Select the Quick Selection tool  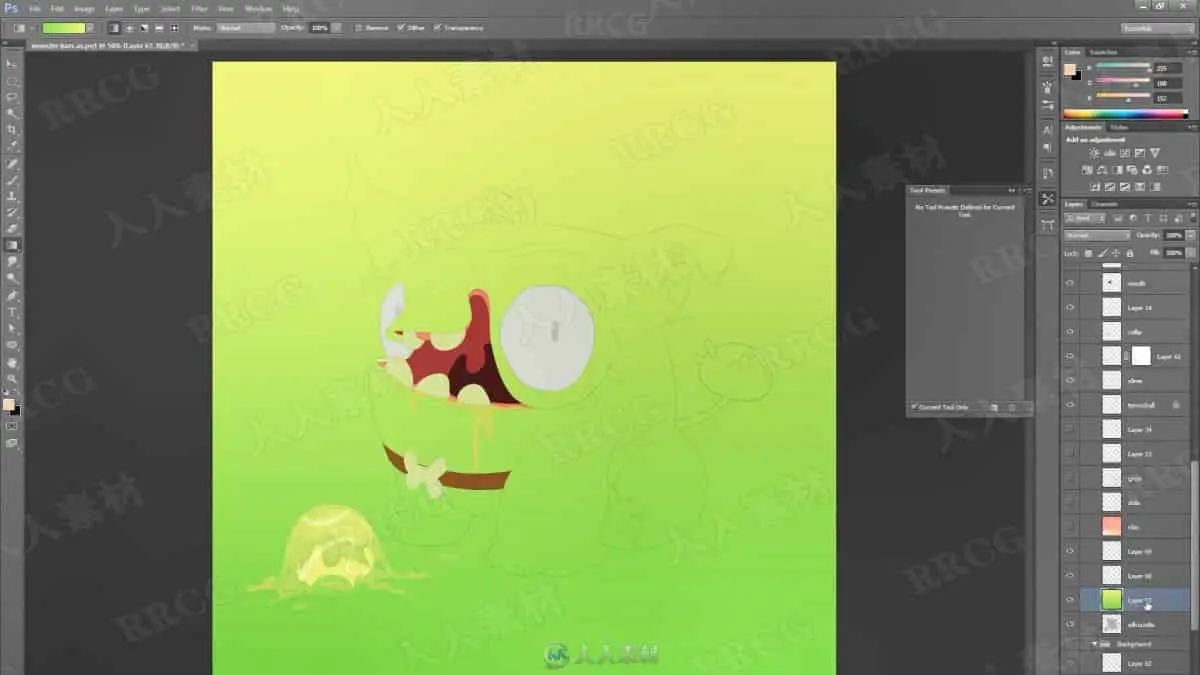pos(12,114)
